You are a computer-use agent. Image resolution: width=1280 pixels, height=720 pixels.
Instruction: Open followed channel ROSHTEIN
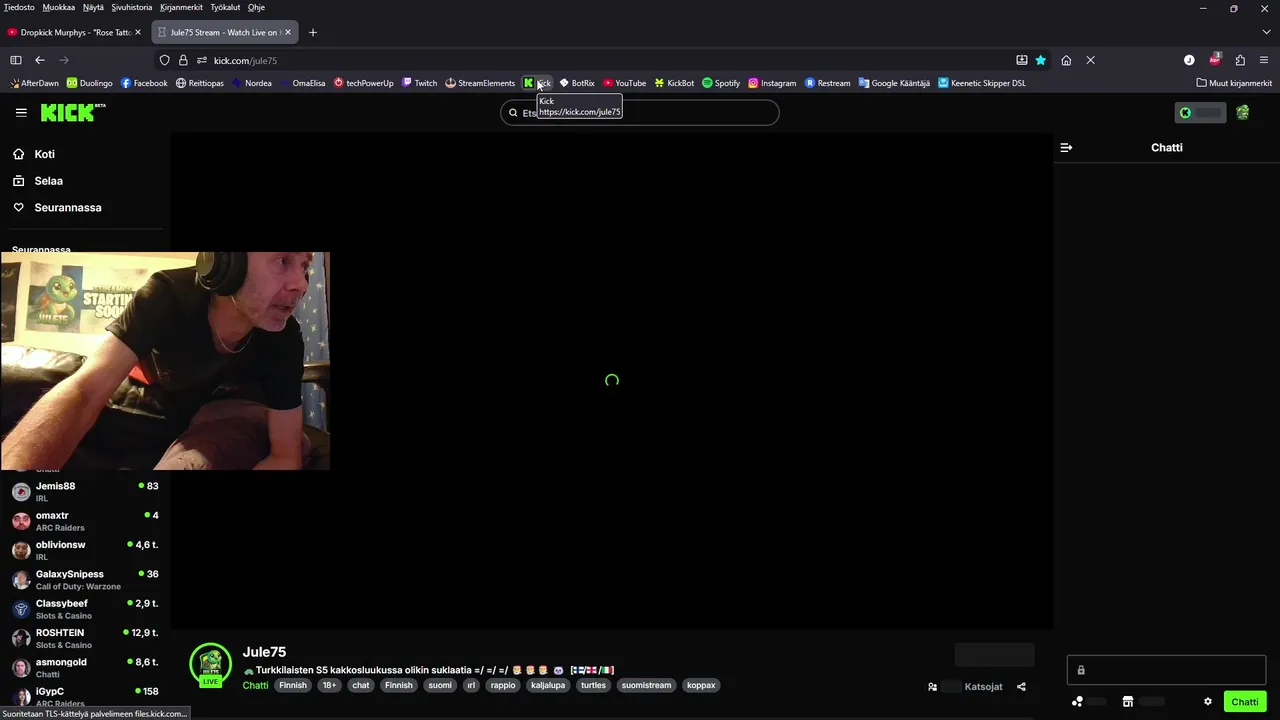coord(85,638)
